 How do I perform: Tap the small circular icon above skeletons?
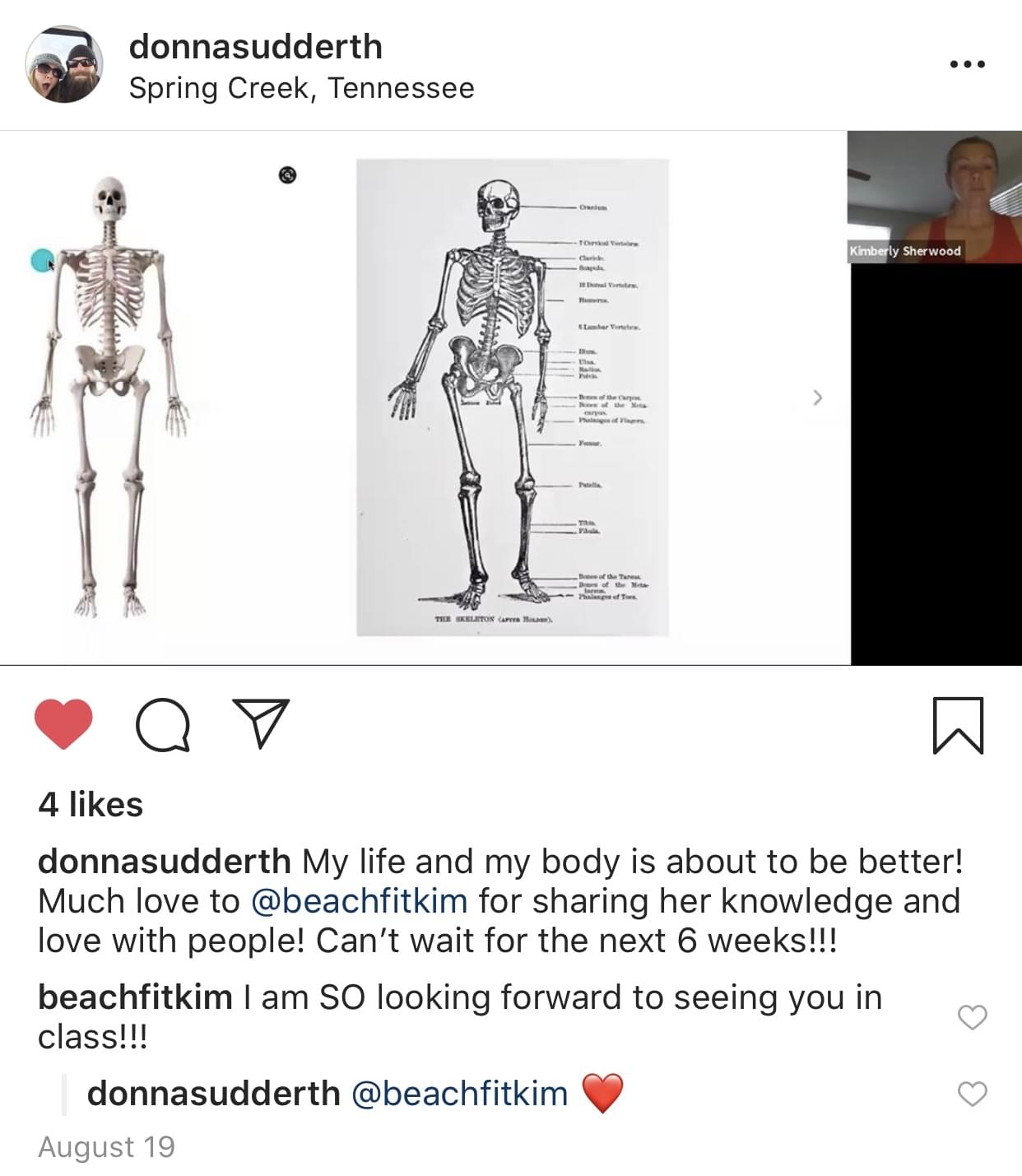coord(287,174)
